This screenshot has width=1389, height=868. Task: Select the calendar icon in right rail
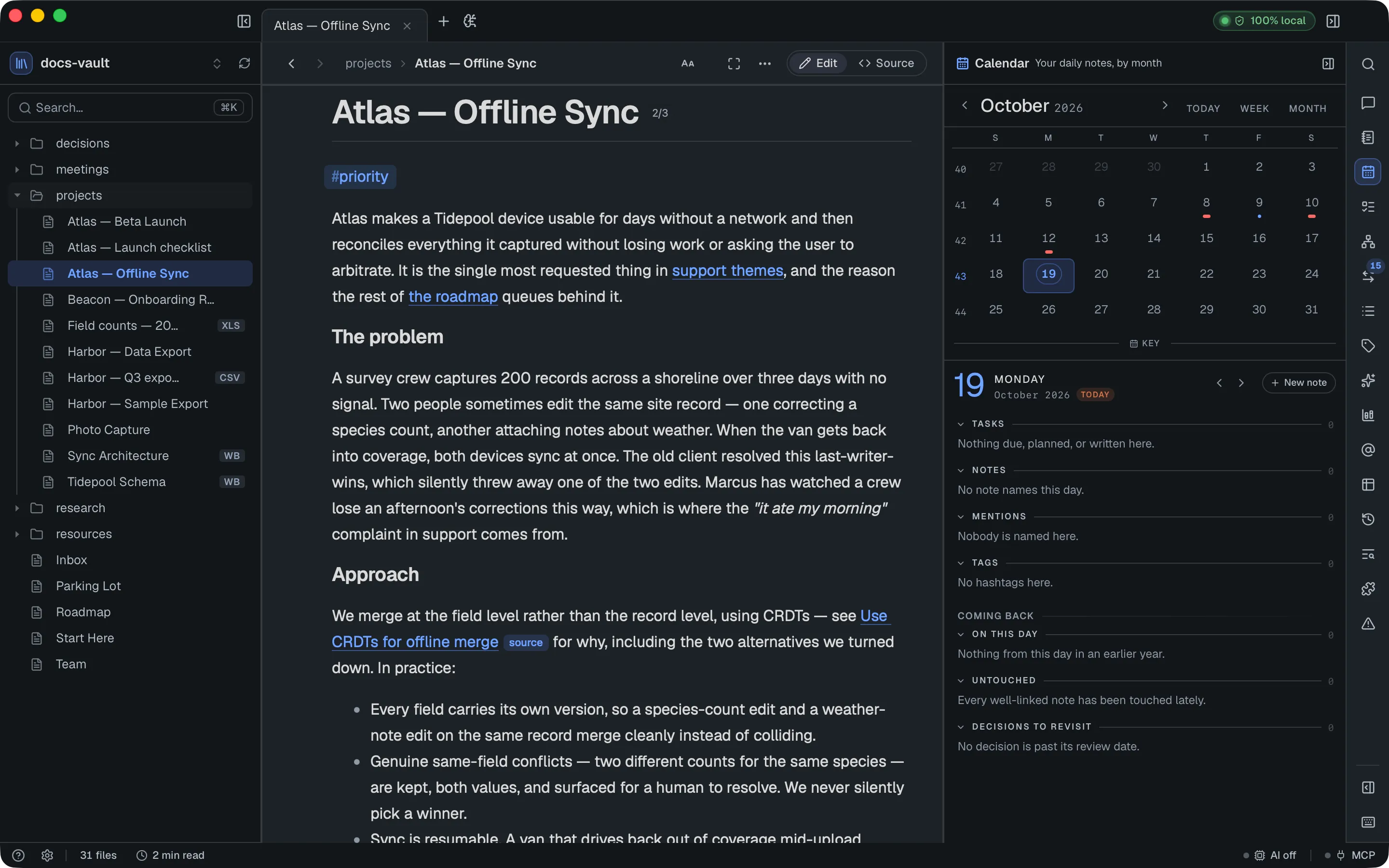click(x=1368, y=172)
